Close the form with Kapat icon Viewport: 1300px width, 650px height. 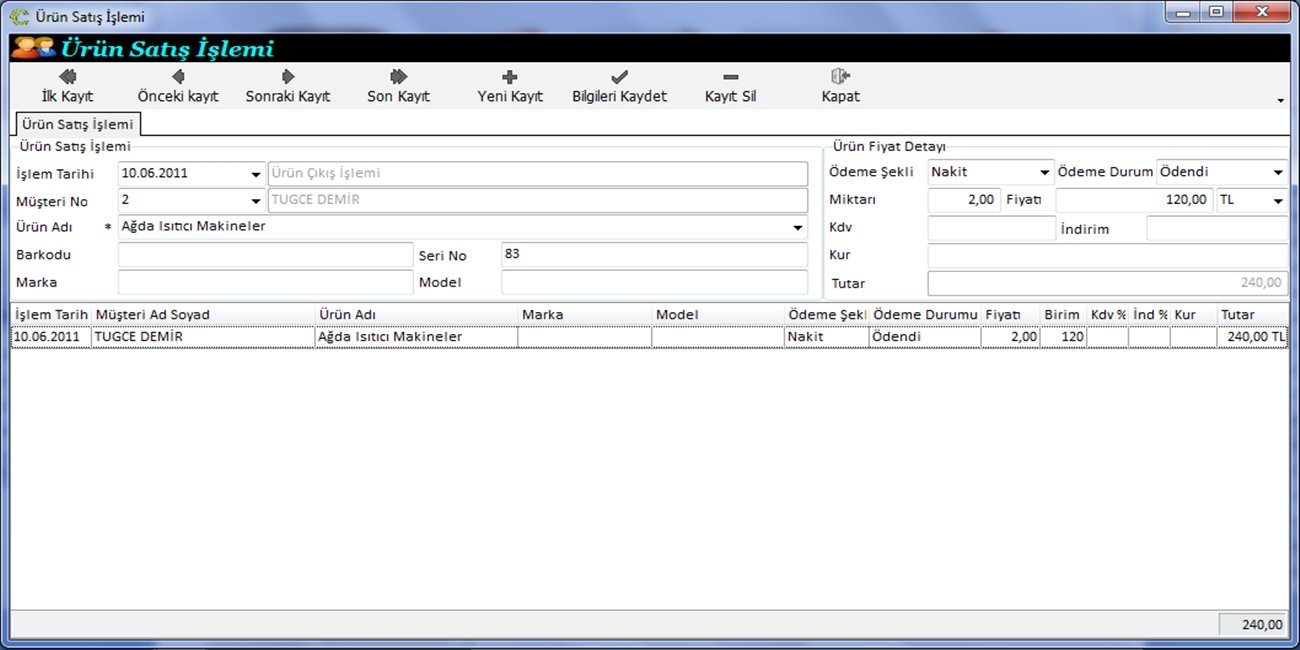pos(840,77)
